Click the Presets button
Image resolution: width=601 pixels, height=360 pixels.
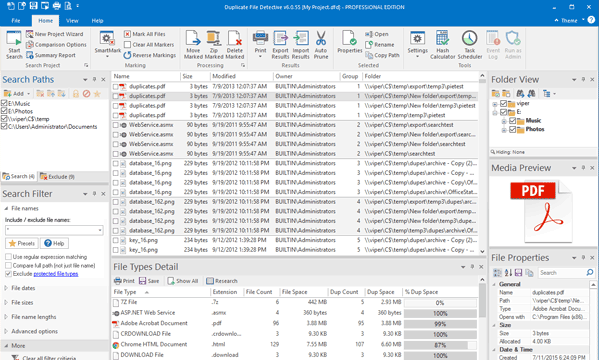tap(22, 243)
